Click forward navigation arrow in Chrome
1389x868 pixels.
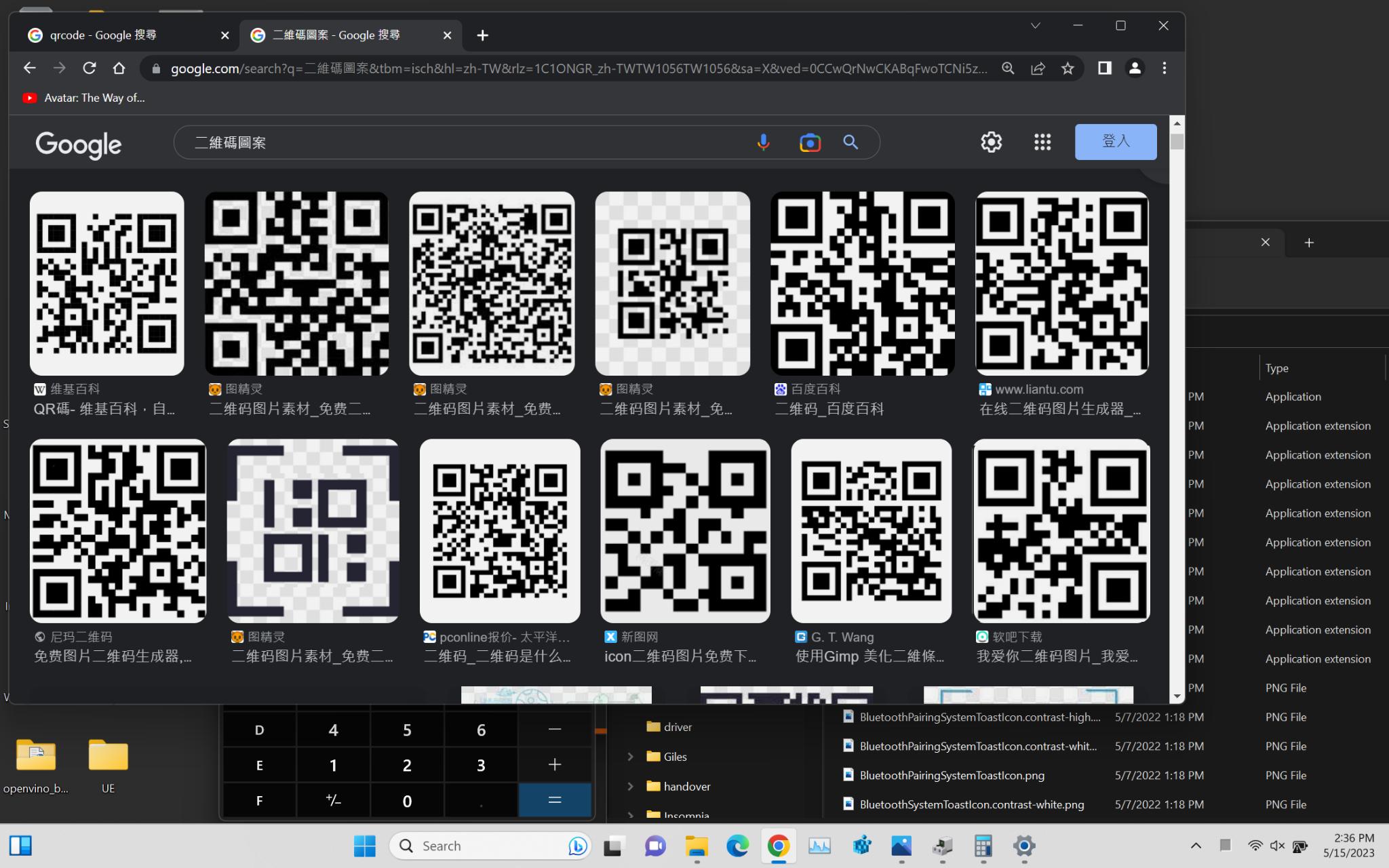point(60,68)
